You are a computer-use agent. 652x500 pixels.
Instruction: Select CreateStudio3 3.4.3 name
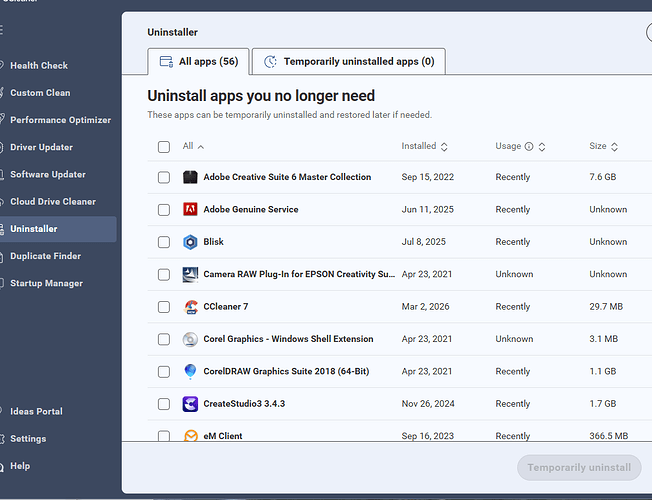pyautogui.click(x=244, y=403)
